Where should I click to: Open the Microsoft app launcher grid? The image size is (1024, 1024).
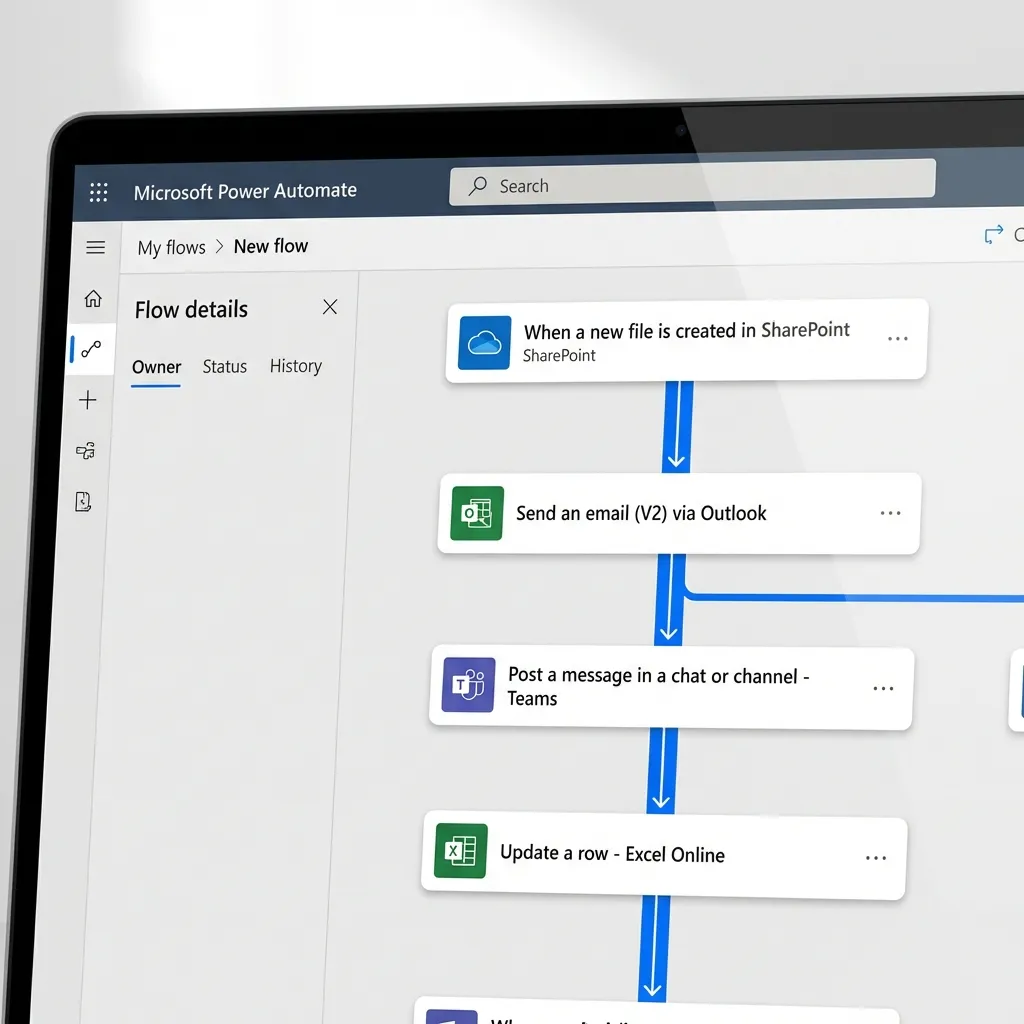98,192
